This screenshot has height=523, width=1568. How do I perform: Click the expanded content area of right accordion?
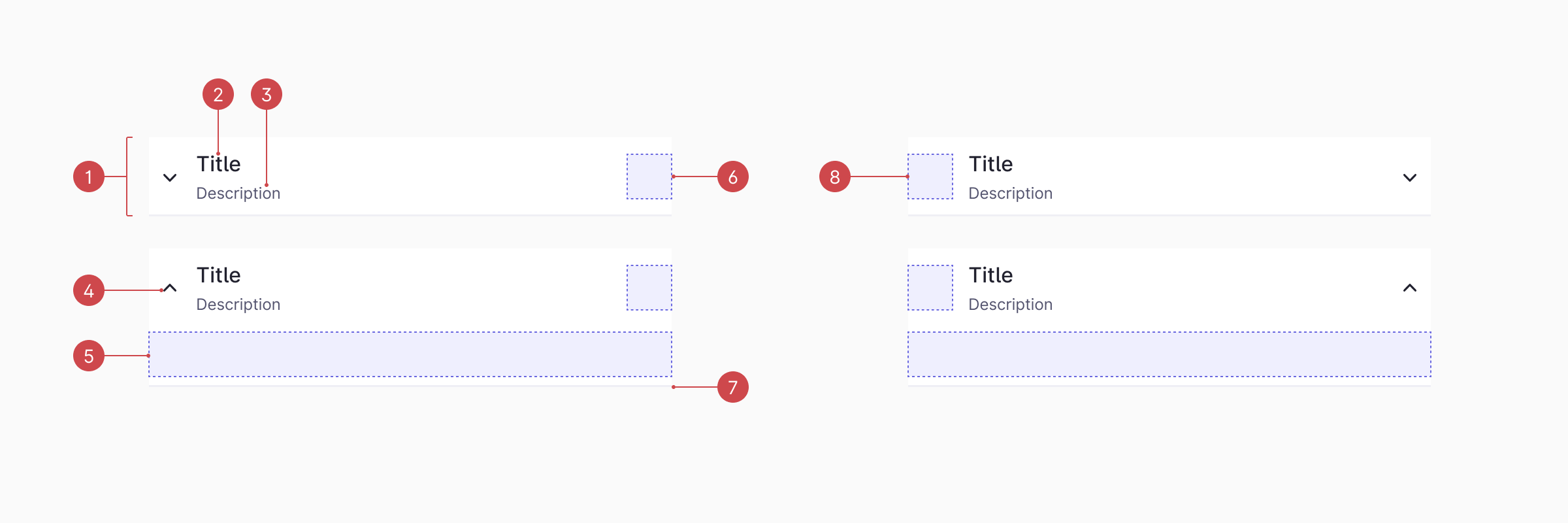click(x=1169, y=354)
